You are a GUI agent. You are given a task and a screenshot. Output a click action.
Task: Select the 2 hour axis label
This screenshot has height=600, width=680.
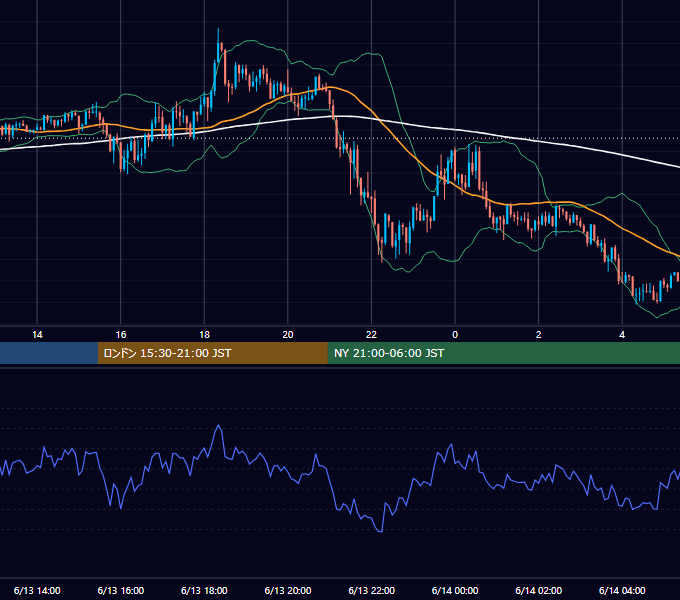538,335
